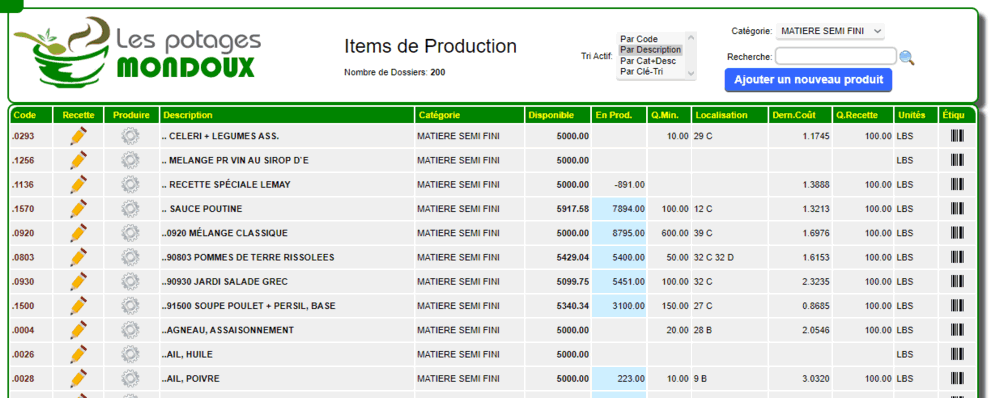Click produce gear for AIL, POIVRE row

(x=130, y=378)
